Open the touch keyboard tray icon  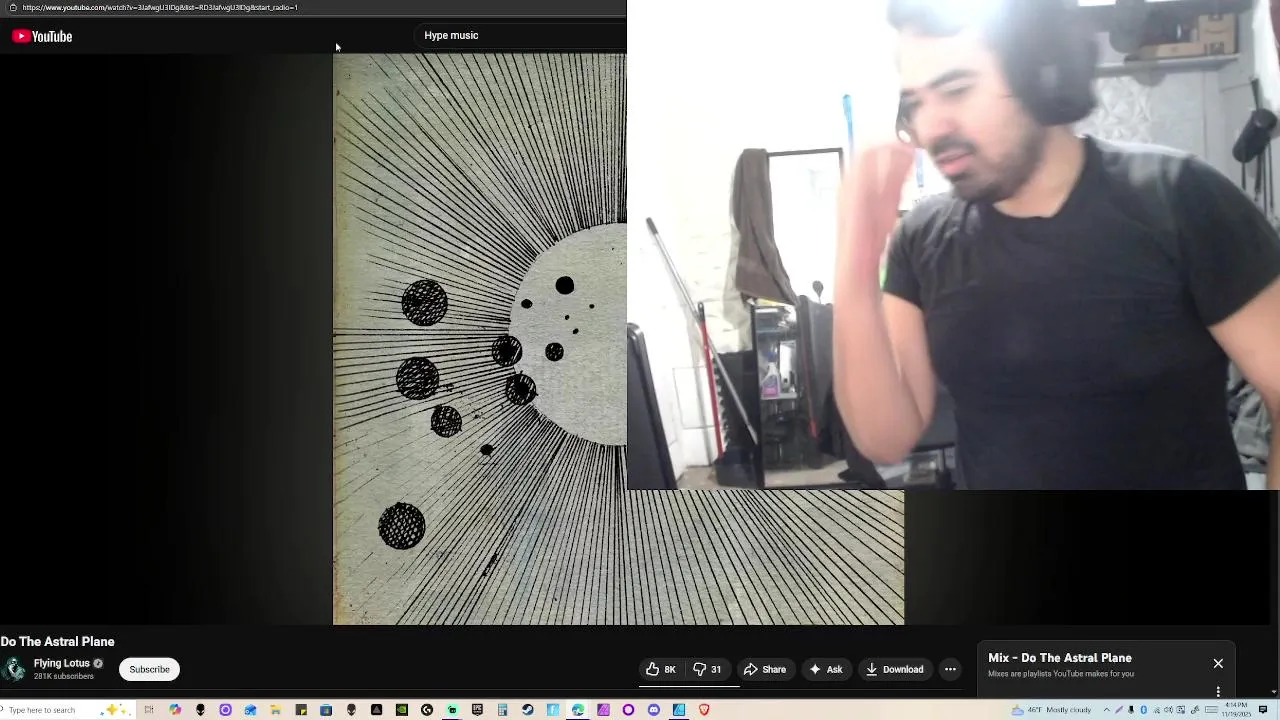(1211, 710)
